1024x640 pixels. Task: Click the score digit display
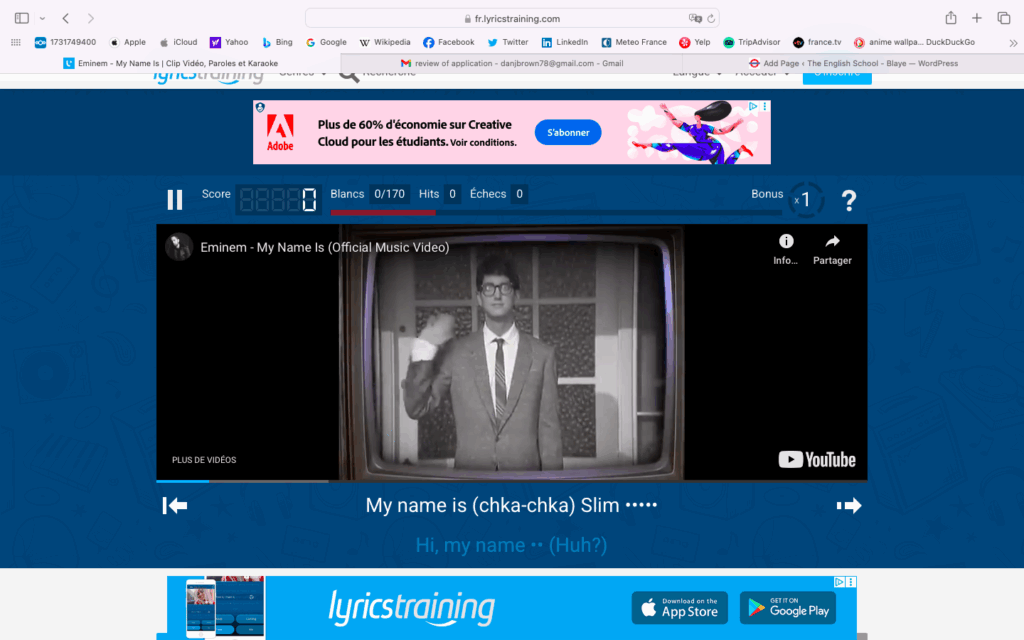click(x=278, y=200)
